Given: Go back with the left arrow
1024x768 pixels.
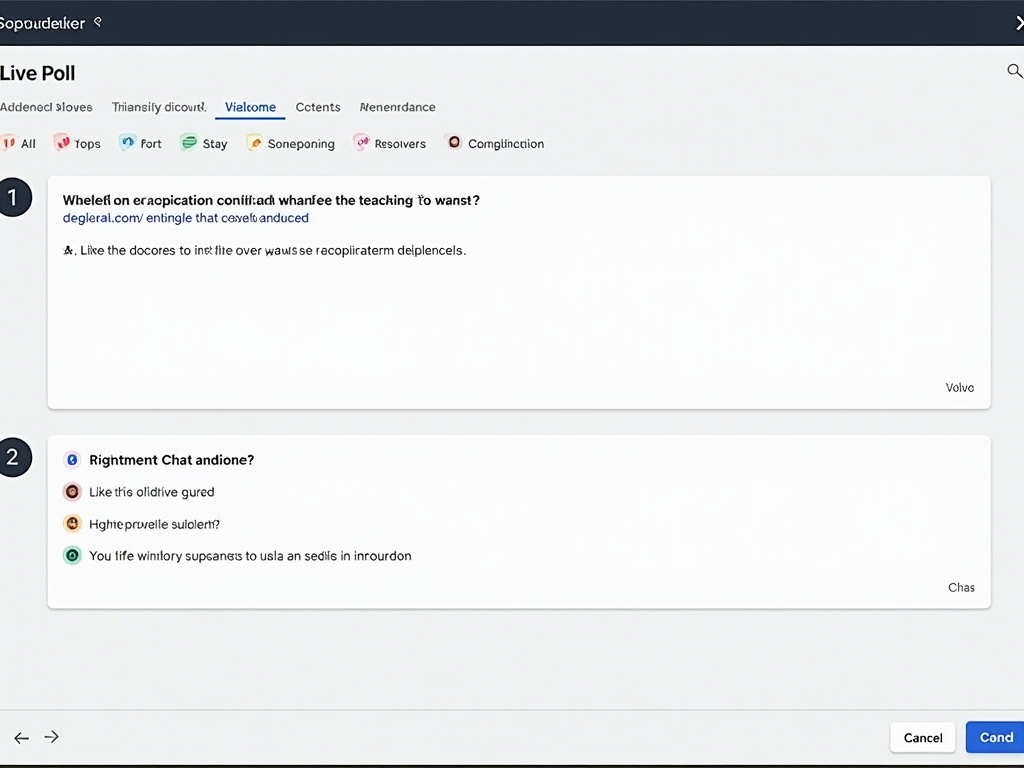Looking at the screenshot, I should pyautogui.click(x=22, y=738).
